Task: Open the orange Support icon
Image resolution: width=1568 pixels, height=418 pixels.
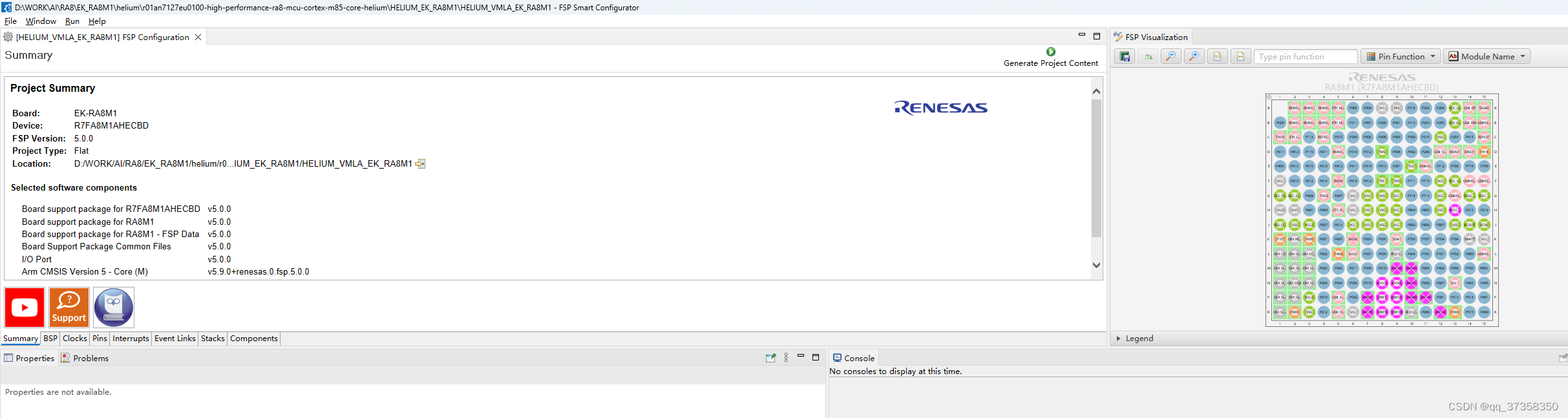Action: (69, 308)
